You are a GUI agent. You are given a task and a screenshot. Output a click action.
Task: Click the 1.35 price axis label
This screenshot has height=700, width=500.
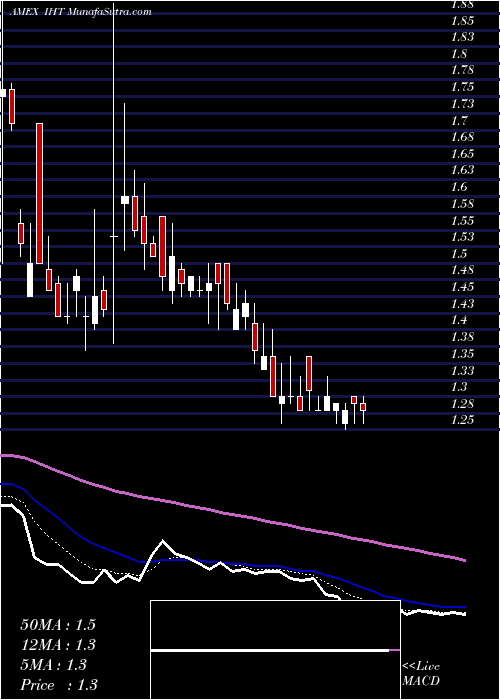pos(462,354)
